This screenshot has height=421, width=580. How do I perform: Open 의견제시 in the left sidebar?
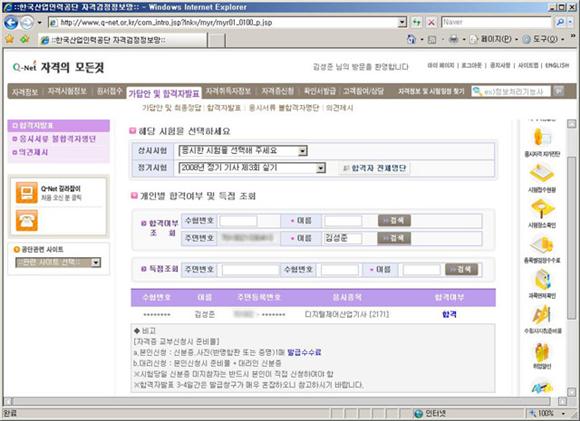click(x=33, y=152)
